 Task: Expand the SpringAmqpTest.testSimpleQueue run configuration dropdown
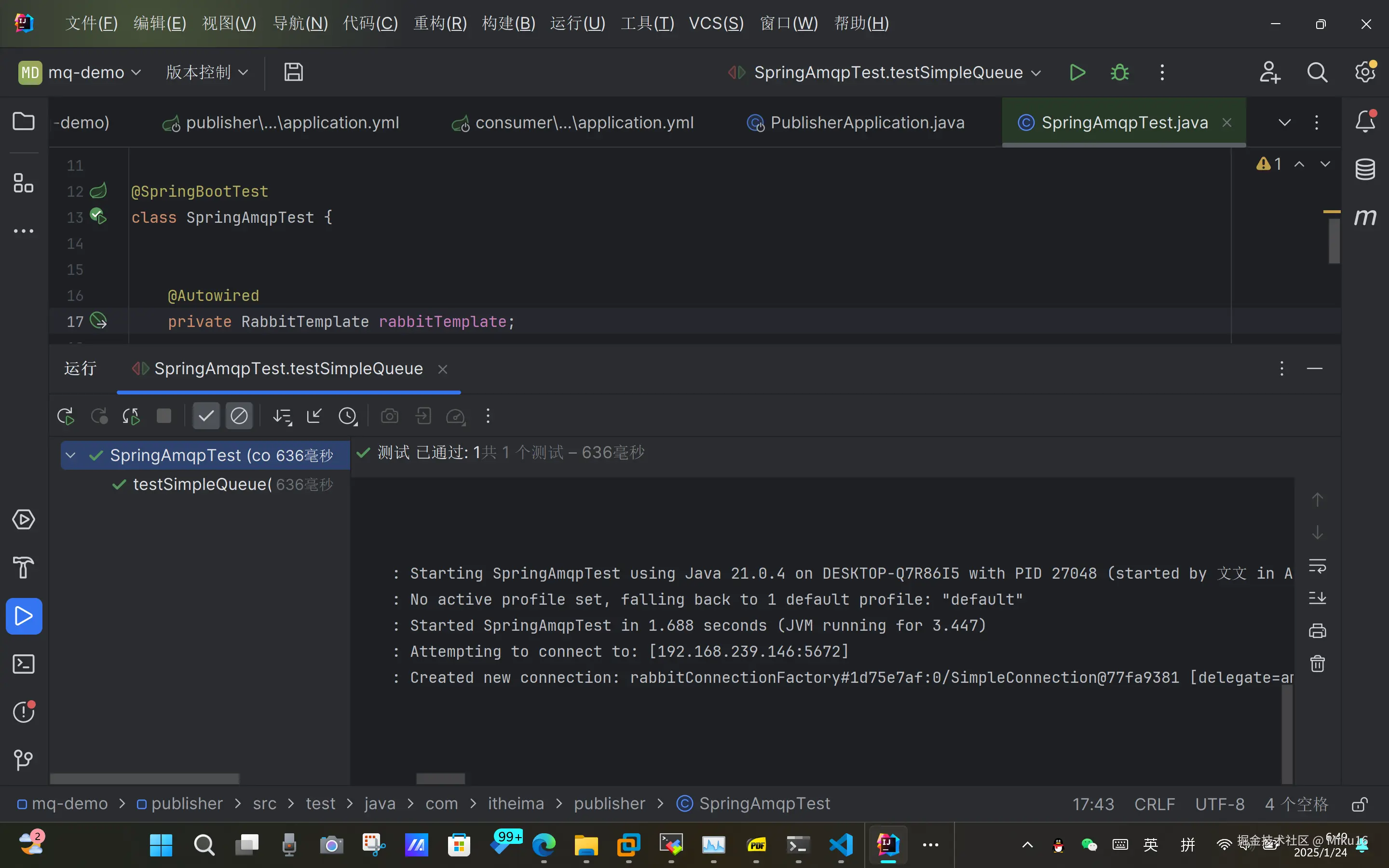point(1036,73)
